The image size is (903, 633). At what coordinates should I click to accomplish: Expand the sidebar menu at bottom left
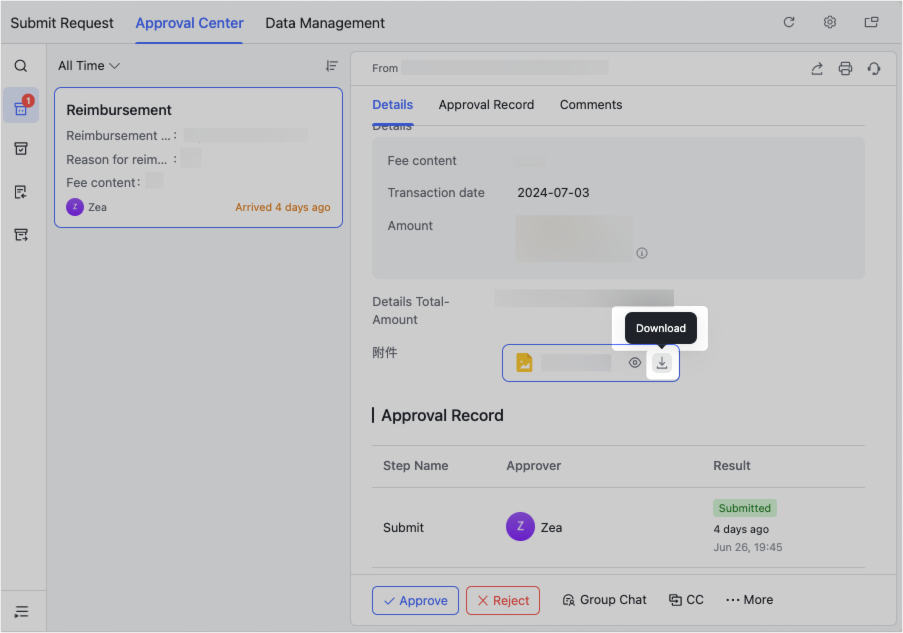21,611
